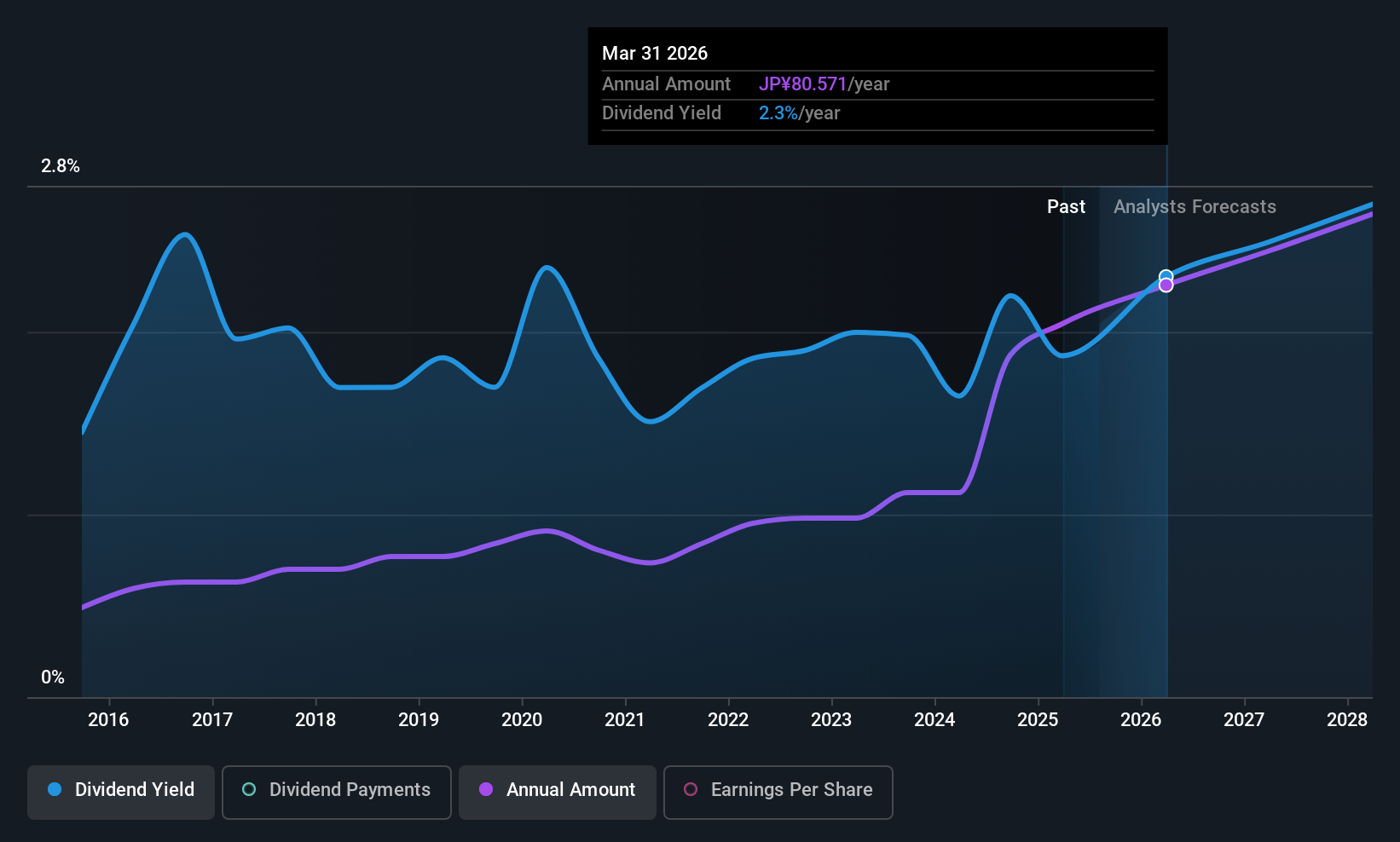Click the pink Earnings Per Share circle
Screen dimensions: 1400x842
tap(691, 790)
